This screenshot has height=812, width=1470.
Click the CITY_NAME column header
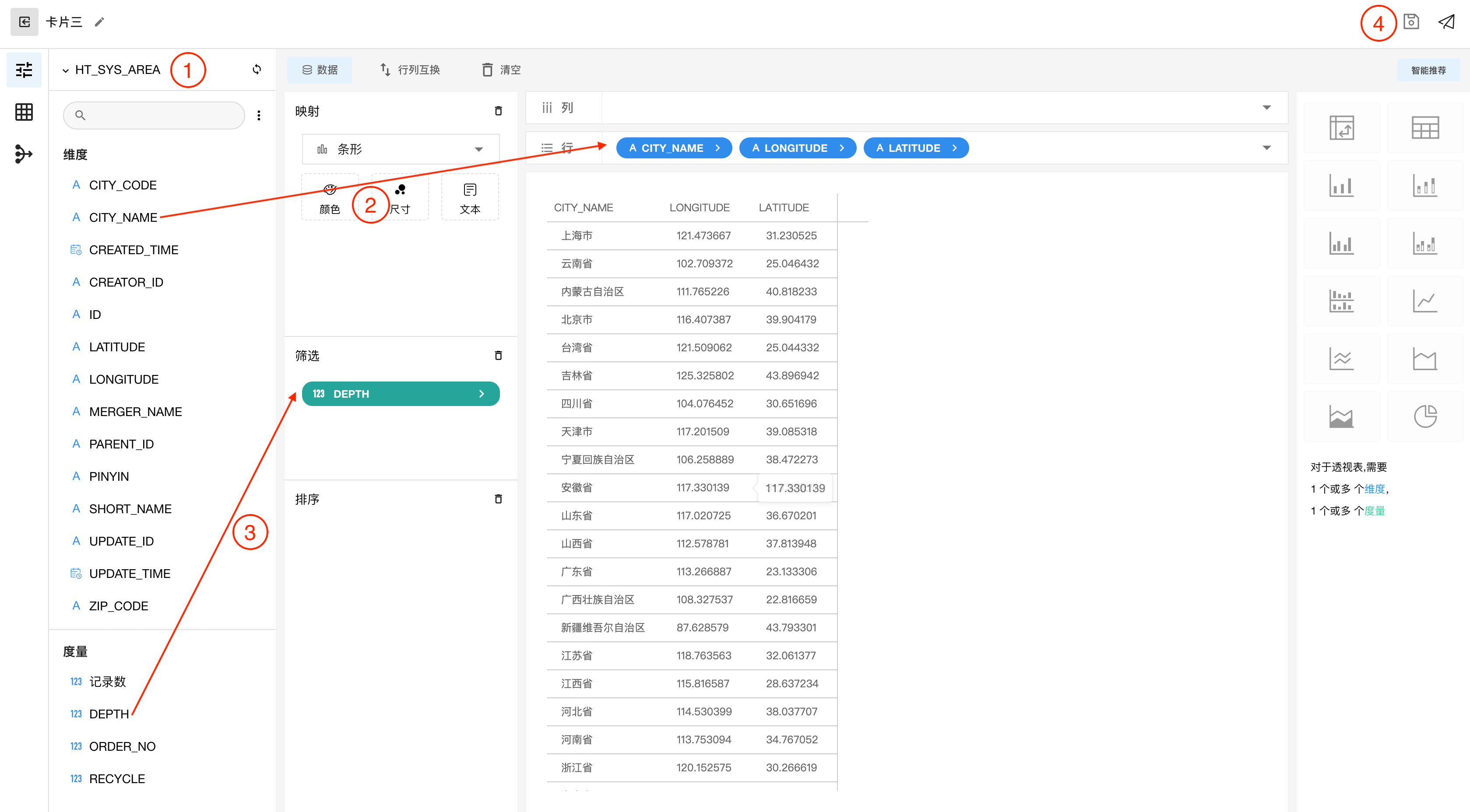coord(583,207)
